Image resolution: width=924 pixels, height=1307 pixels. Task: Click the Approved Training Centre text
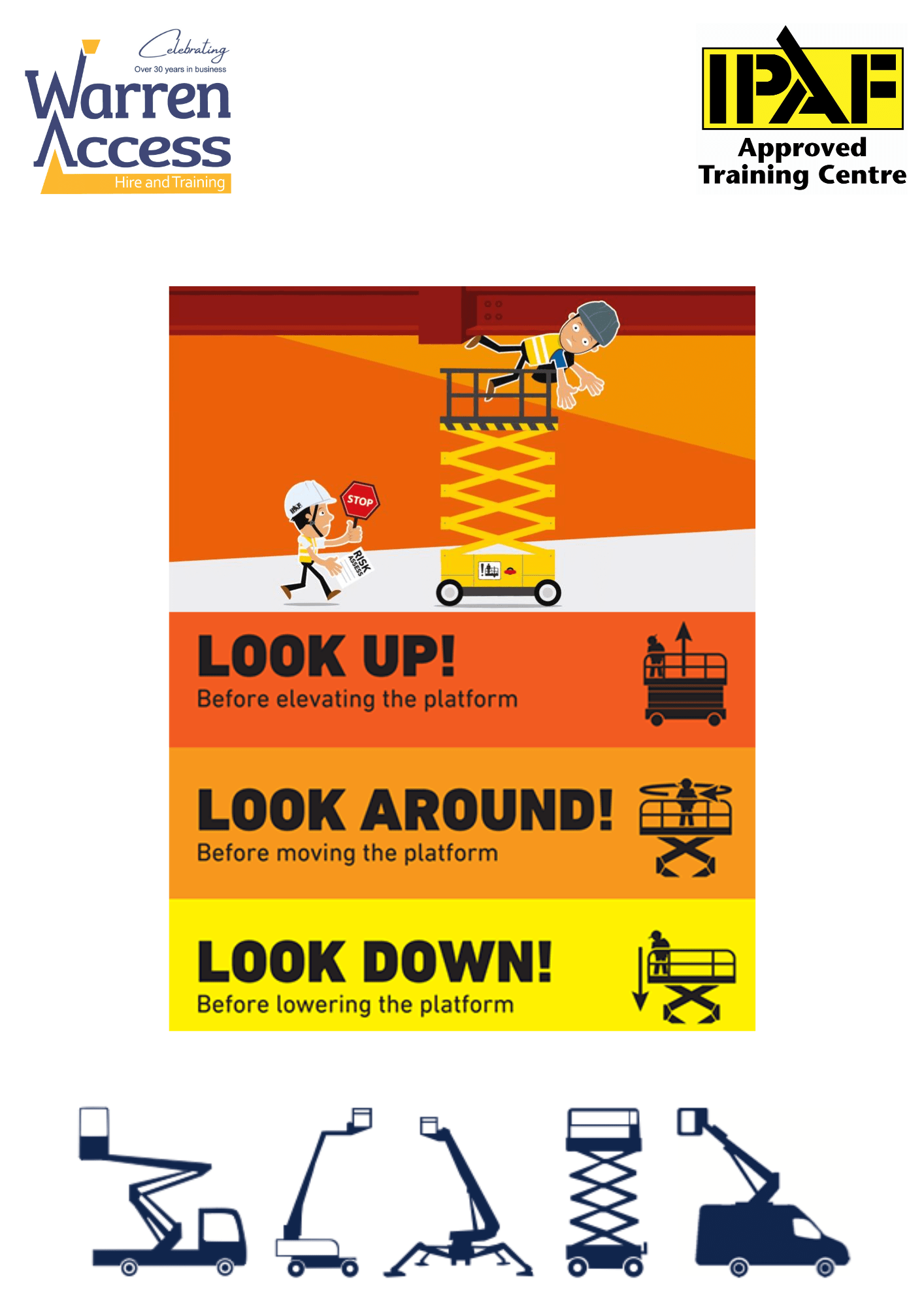click(802, 161)
